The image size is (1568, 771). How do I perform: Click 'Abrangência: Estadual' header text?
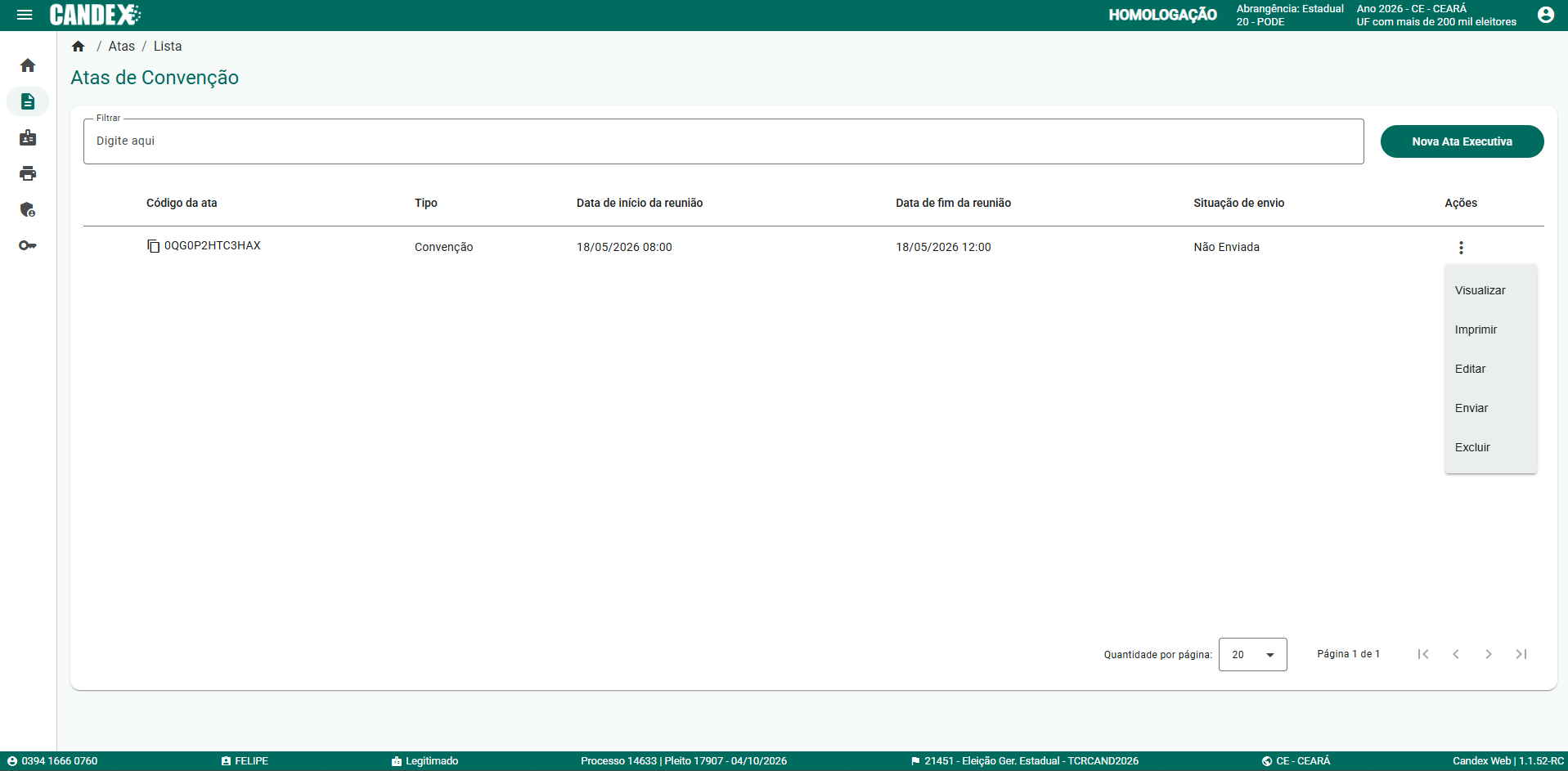point(1290,9)
